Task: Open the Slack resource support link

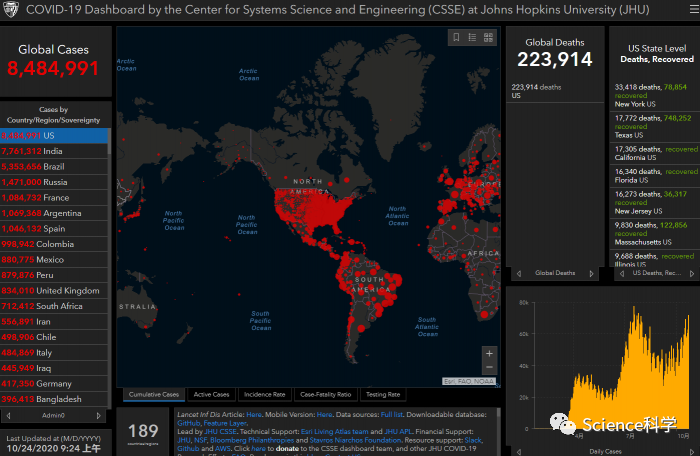Action: pyautogui.click(x=473, y=440)
